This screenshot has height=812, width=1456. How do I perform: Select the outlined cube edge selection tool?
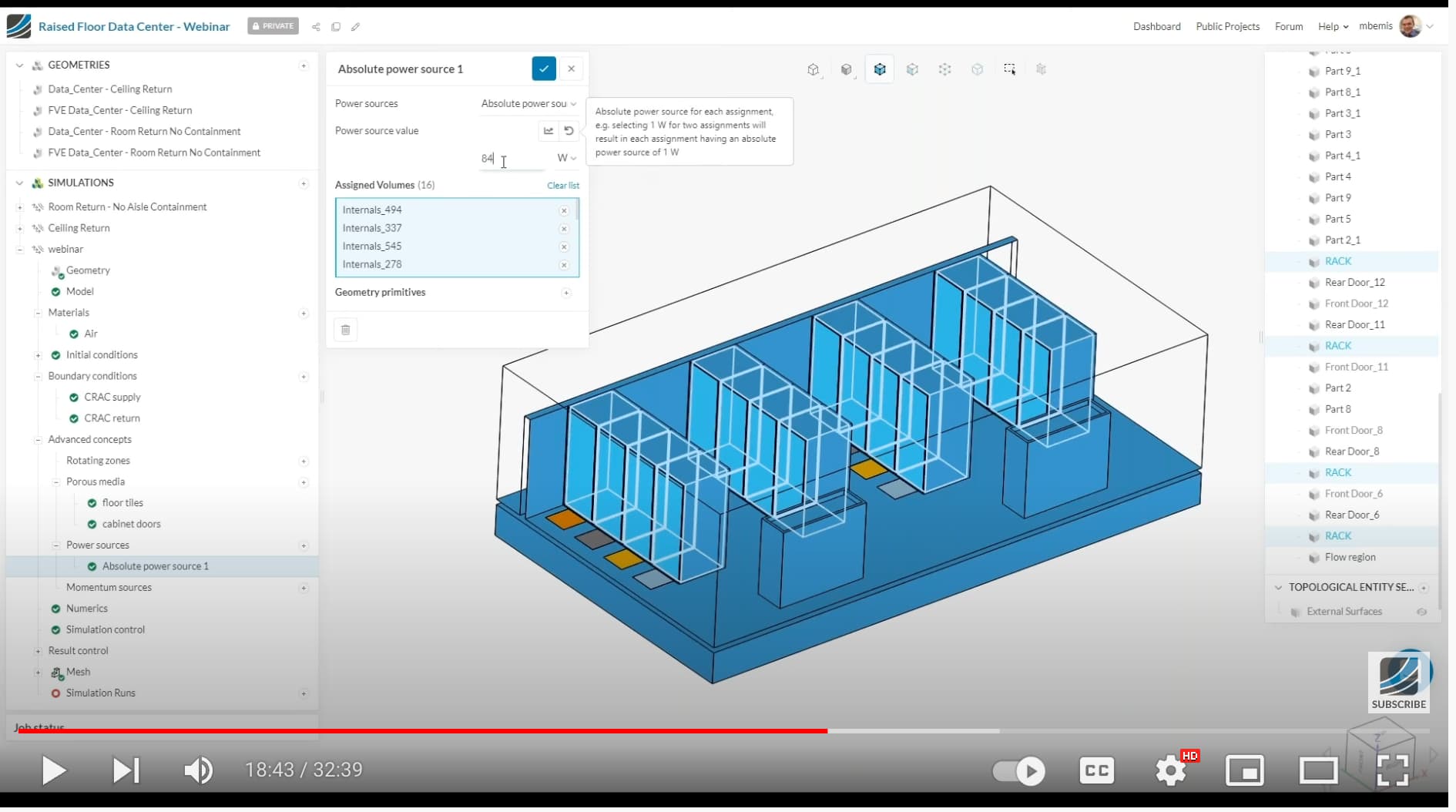[x=978, y=69]
